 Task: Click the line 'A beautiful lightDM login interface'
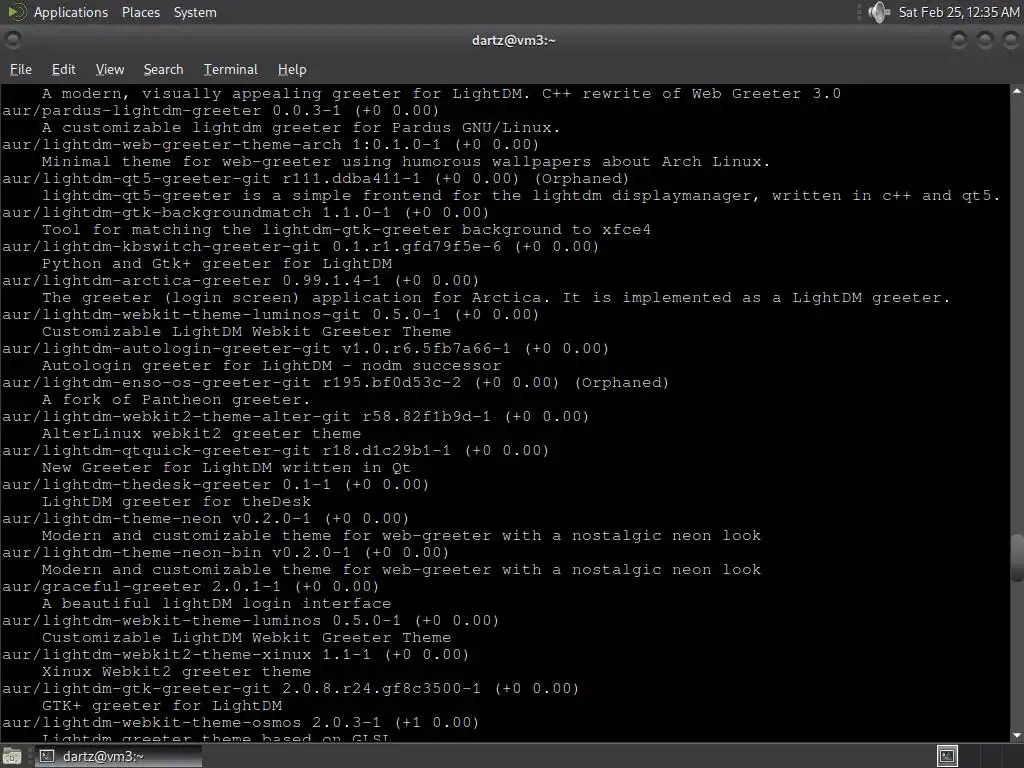217,603
